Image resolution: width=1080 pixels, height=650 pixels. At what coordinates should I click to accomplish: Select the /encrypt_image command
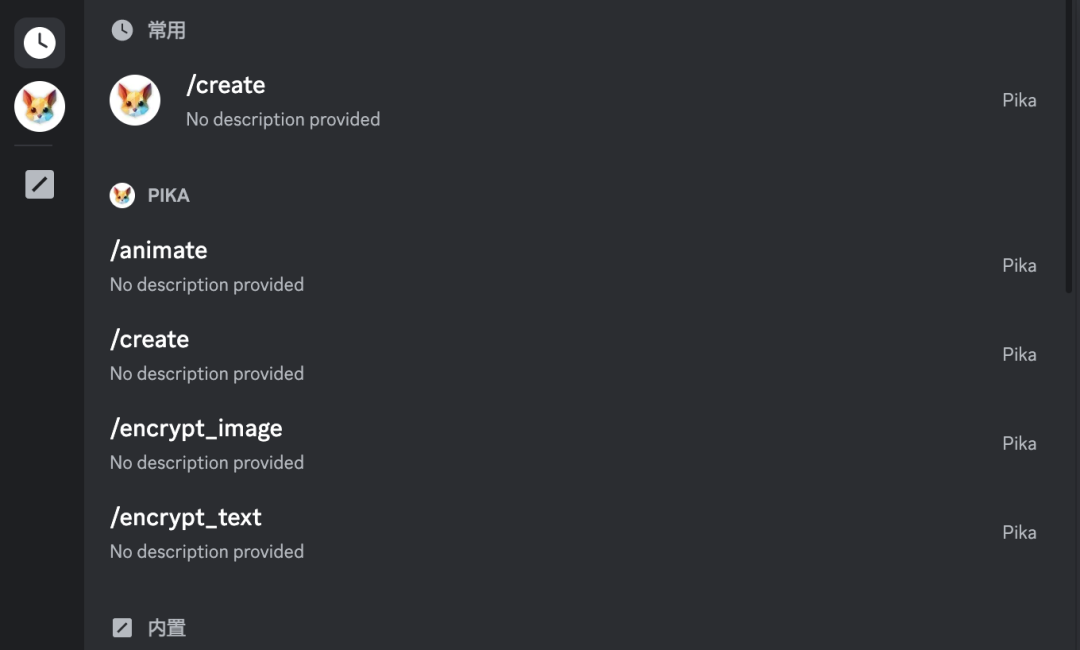[196, 428]
